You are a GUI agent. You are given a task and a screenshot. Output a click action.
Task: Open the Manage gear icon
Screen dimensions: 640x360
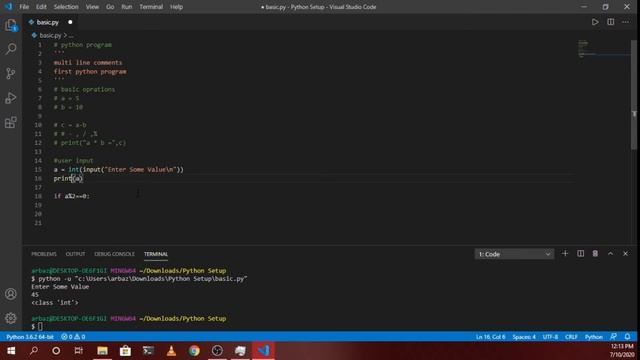click(x=11, y=318)
